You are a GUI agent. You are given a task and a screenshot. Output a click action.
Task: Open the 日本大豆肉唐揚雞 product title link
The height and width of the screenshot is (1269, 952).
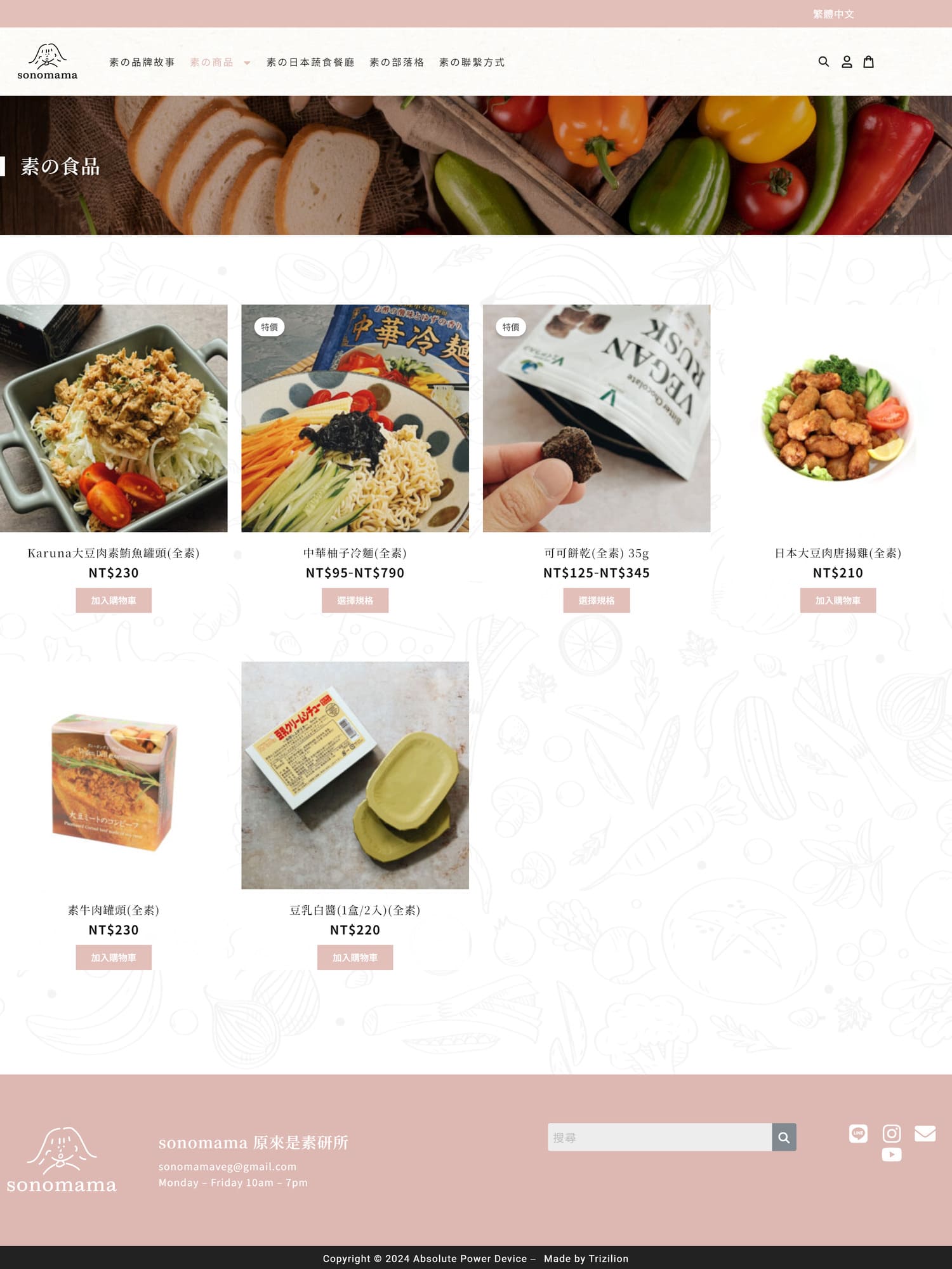coord(838,553)
